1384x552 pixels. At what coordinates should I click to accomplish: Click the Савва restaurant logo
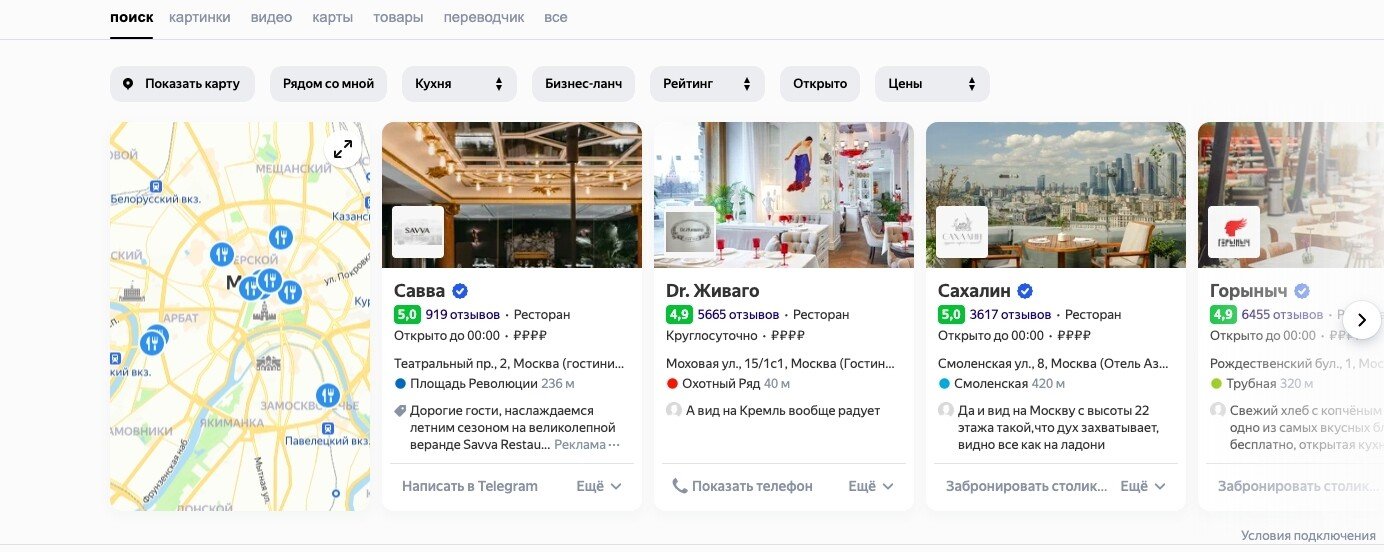point(417,232)
